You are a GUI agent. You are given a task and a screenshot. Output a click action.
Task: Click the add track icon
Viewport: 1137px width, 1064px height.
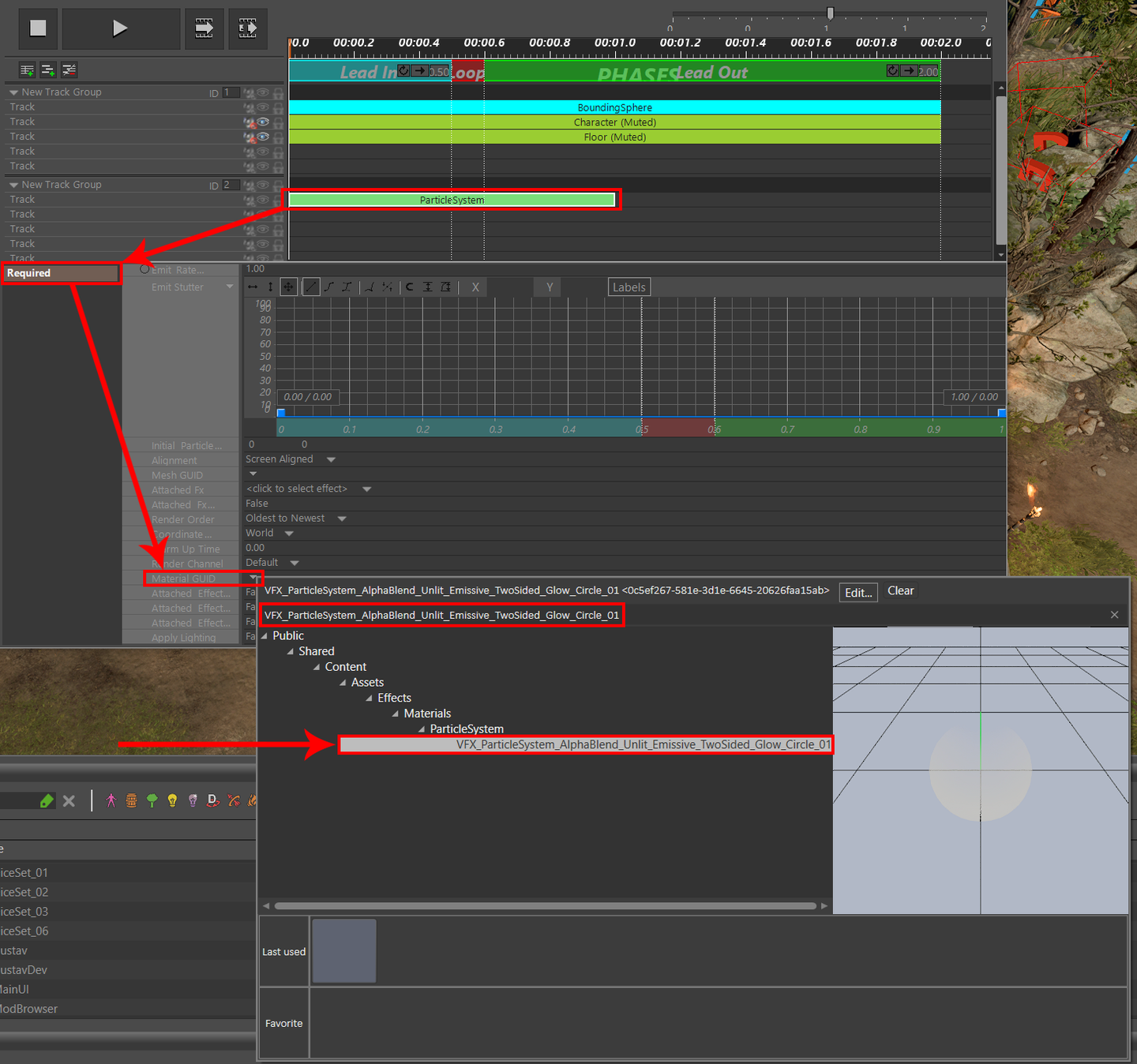[48, 70]
